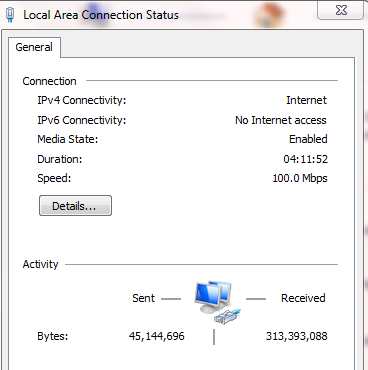Viewport: 368px width, 370px height.
Task: Click the Received label in Activity
Action: pyautogui.click(x=303, y=298)
